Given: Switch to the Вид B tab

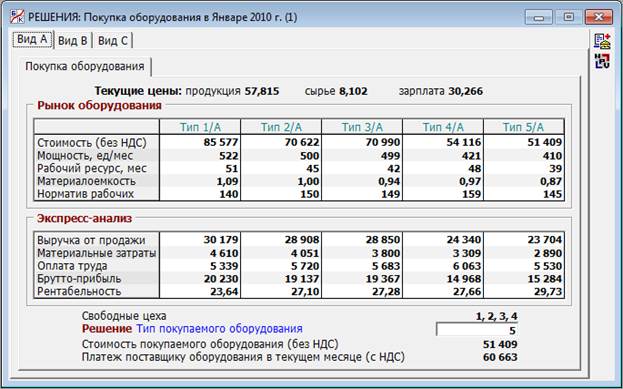Looking at the screenshot, I should coord(73,41).
